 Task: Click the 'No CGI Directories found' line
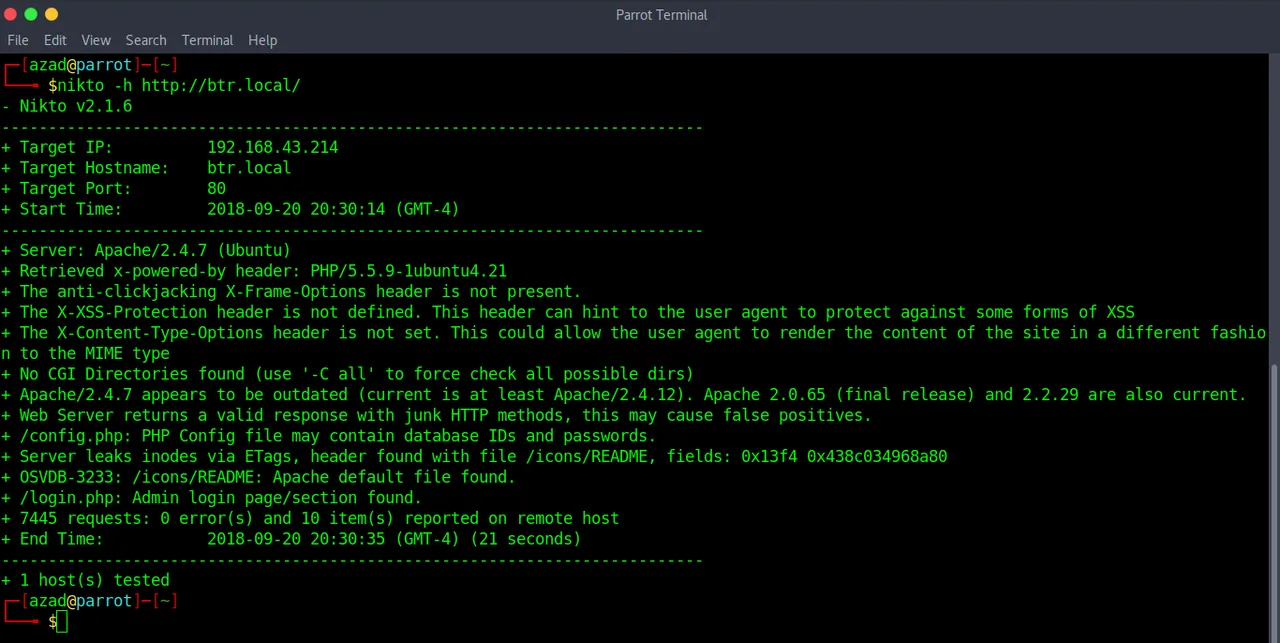(347, 374)
